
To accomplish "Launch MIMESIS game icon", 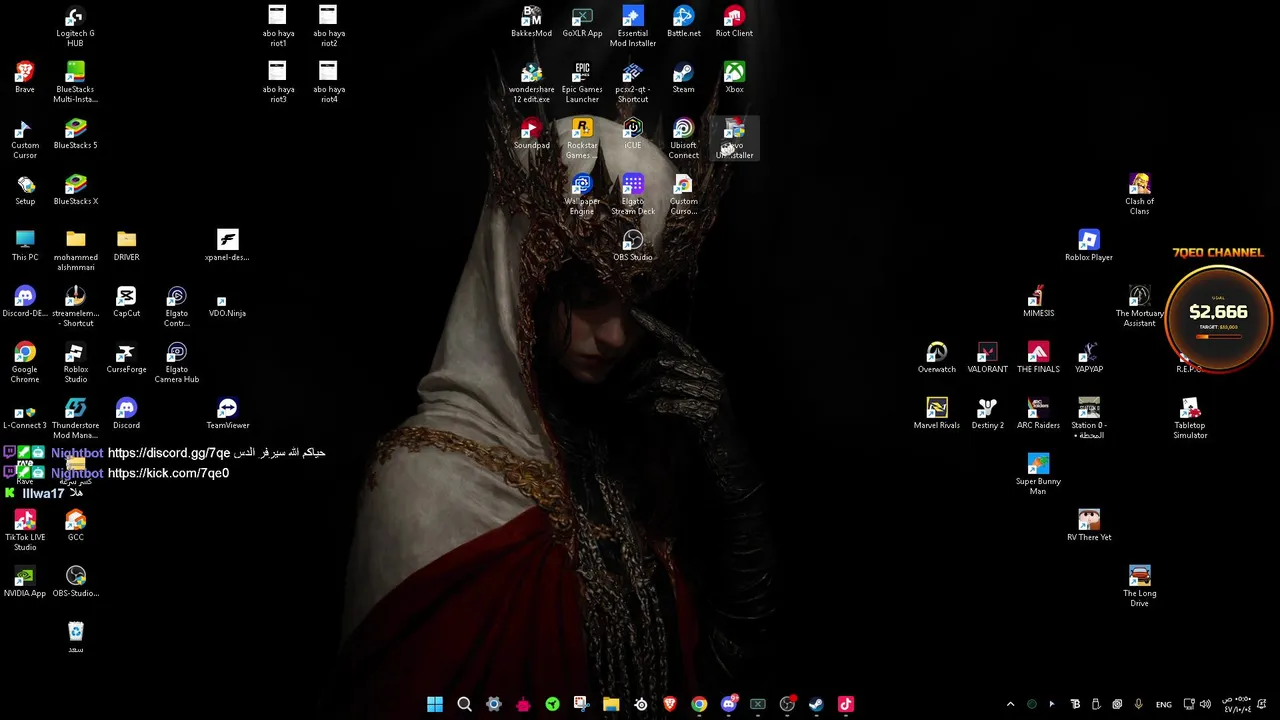I will click(1038, 302).
